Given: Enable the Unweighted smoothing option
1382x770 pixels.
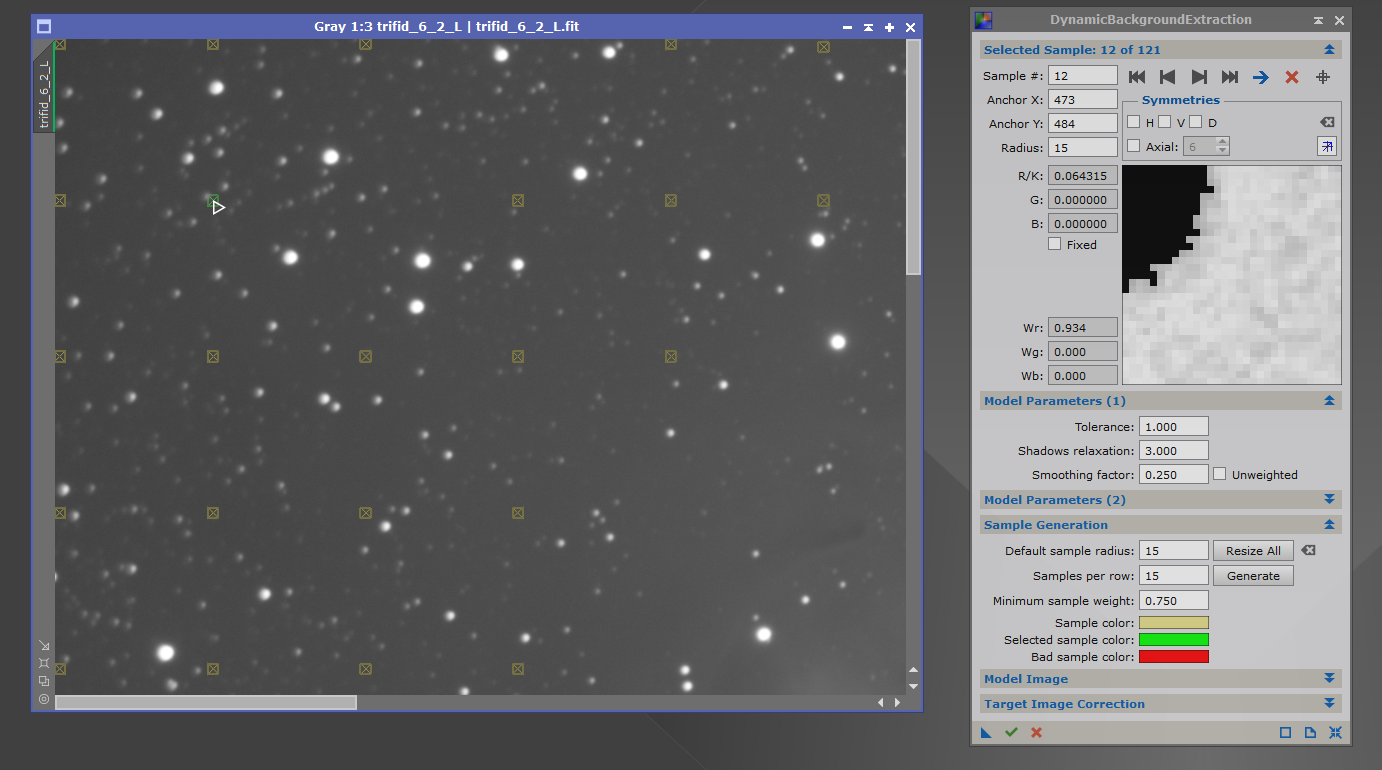Looking at the screenshot, I should pos(1219,474).
